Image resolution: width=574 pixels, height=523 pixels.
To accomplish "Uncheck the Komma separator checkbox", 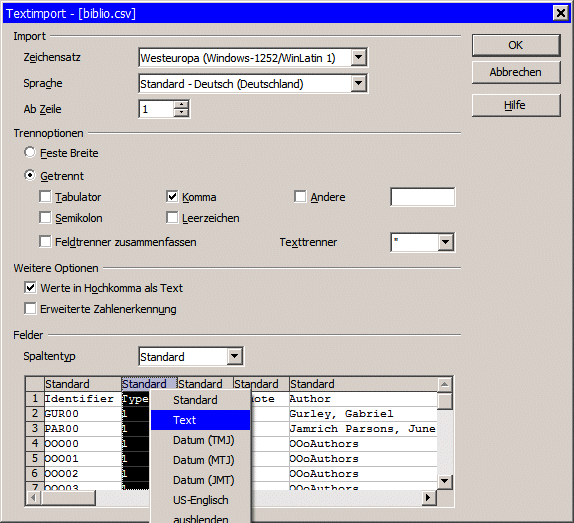I will click(x=172, y=197).
